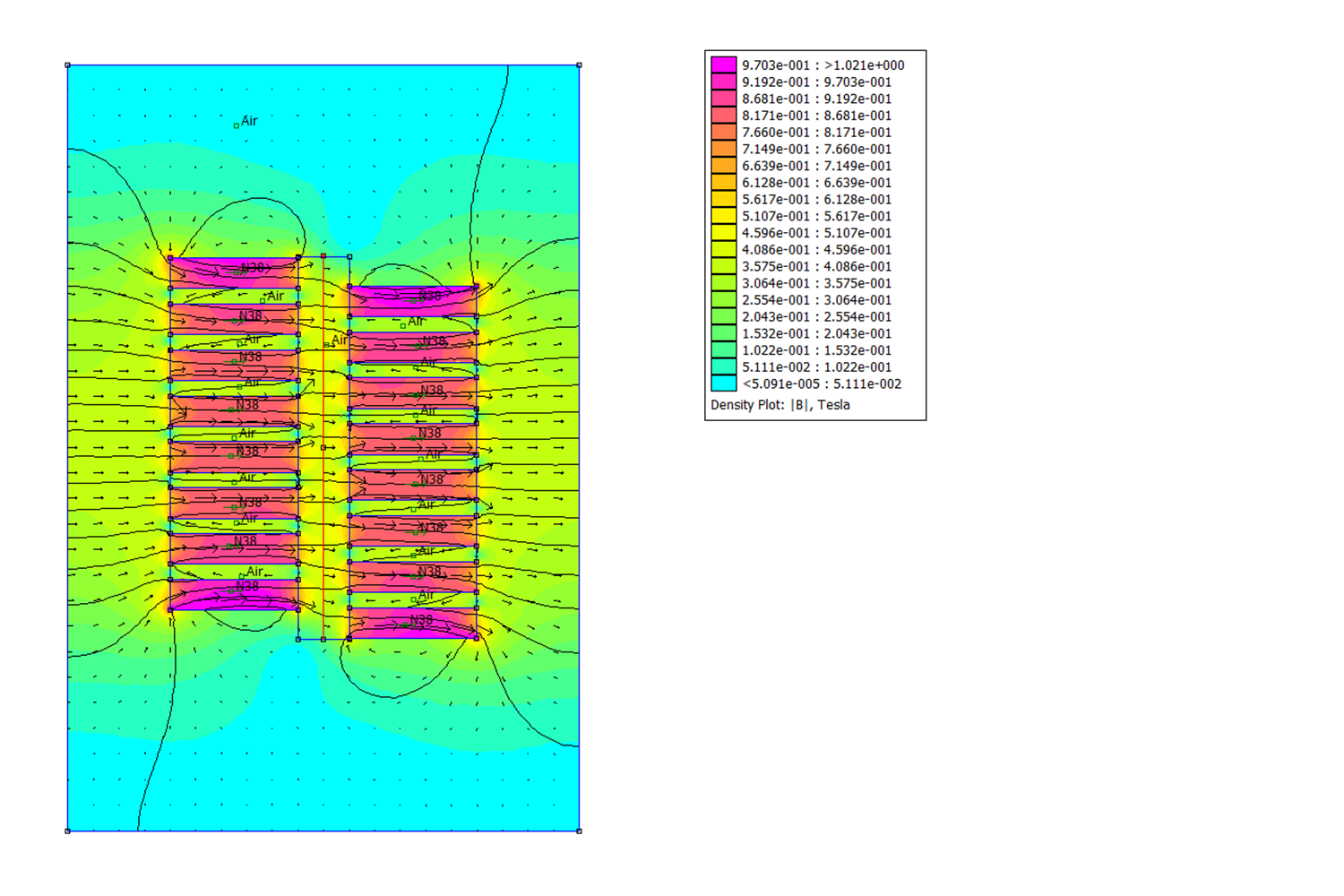Click the red node atop the central red line
Viewport: 1344px width, 896px height.
tap(323, 256)
